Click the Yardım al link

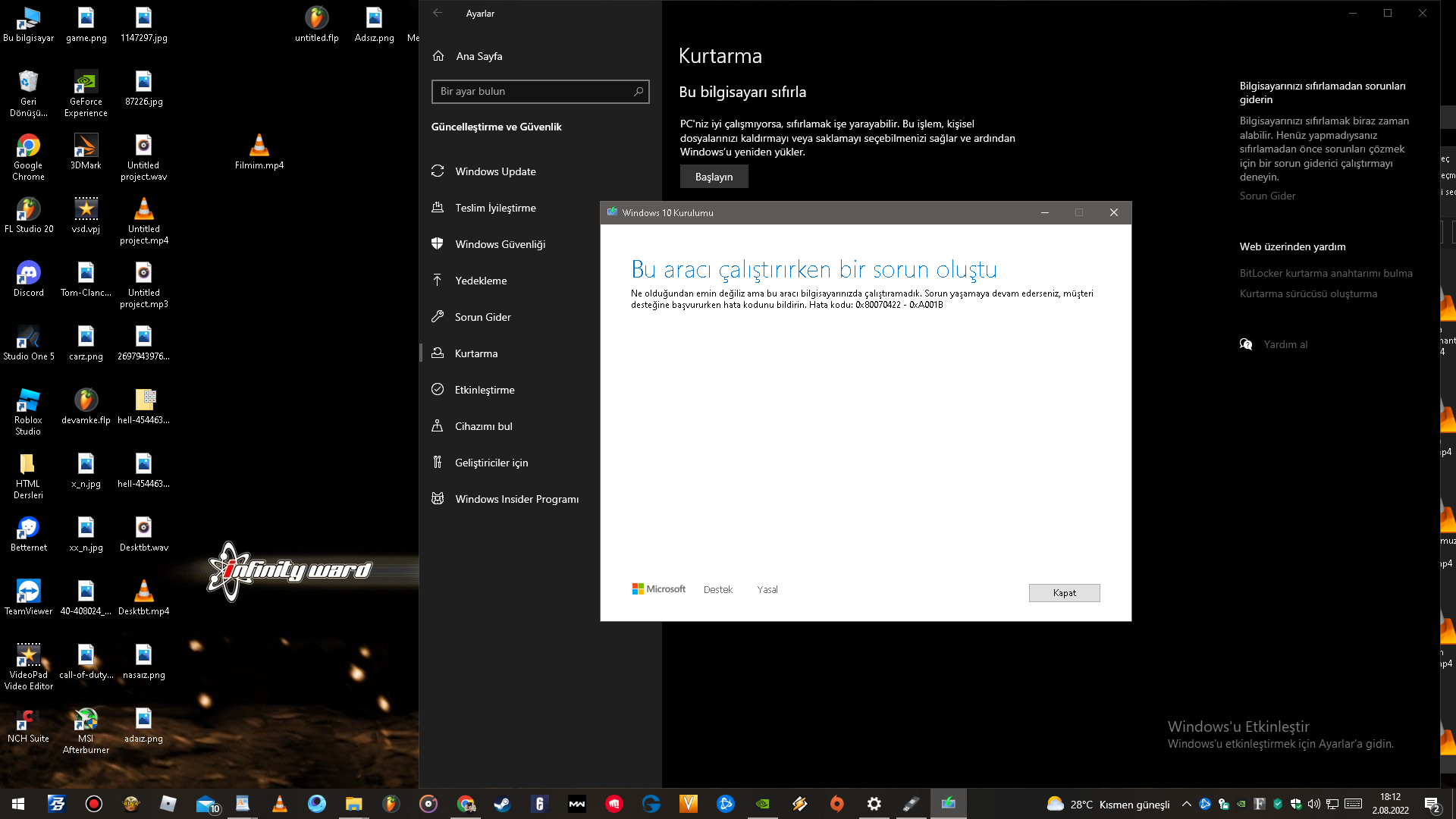(x=1285, y=344)
